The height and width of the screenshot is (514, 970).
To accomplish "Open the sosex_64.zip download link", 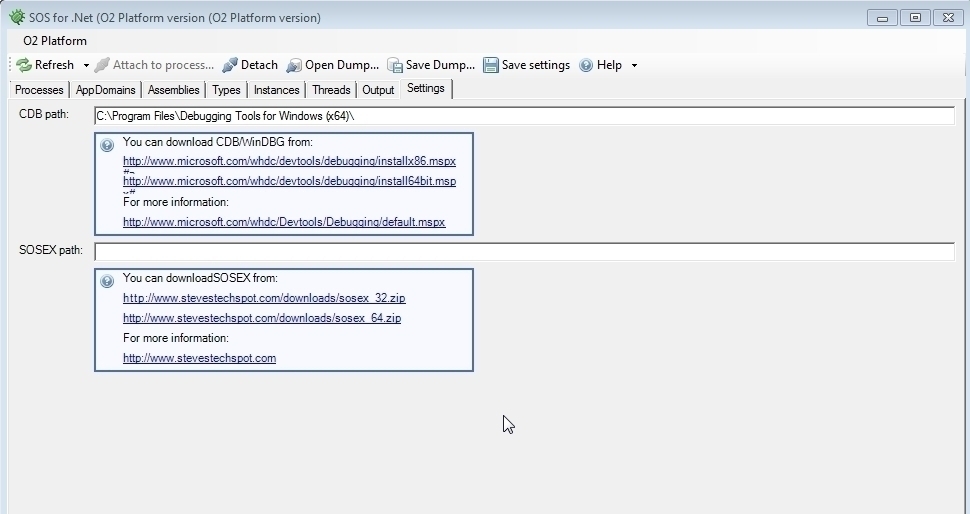I will coord(262,318).
